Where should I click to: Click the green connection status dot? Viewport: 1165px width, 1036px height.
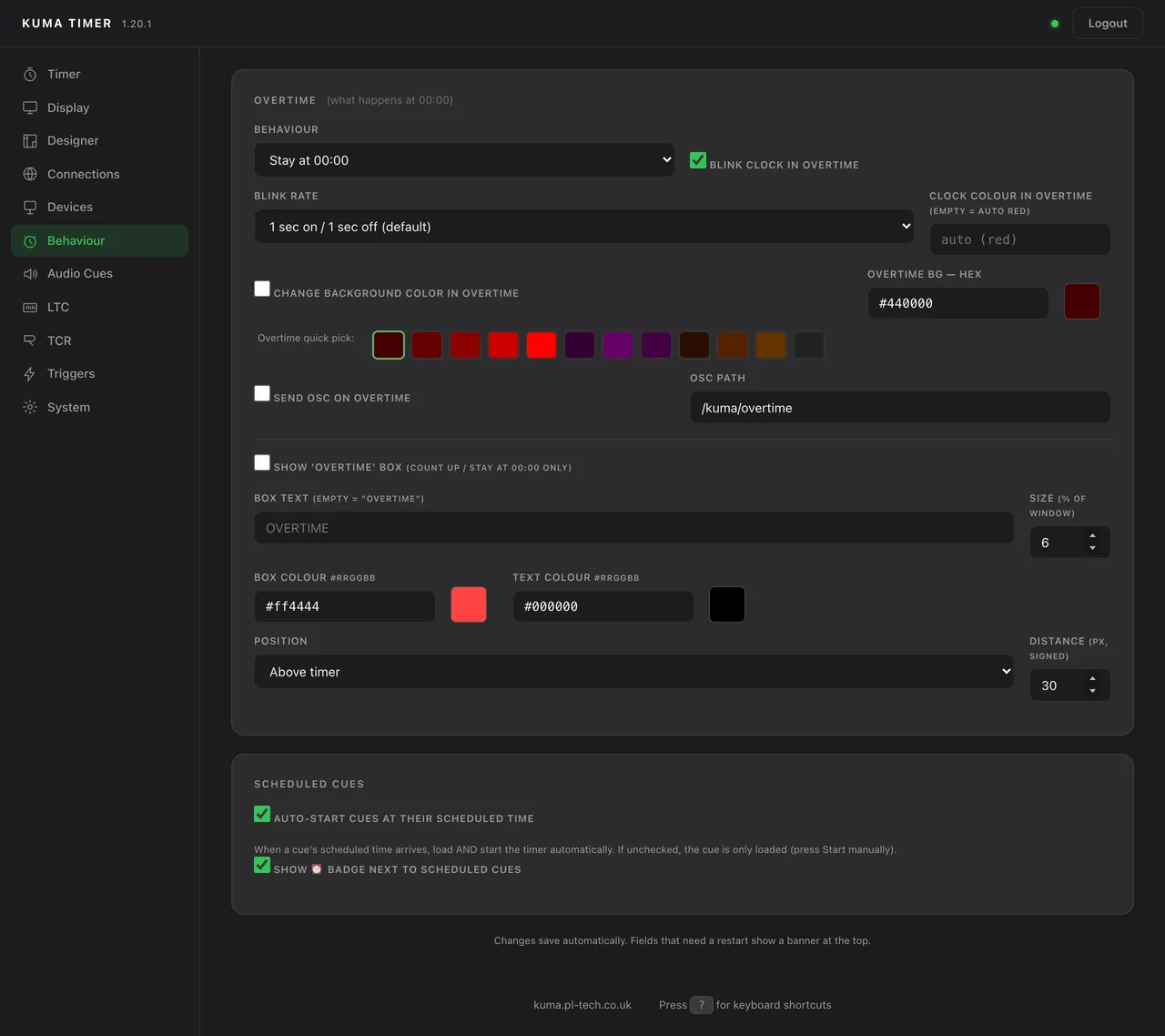click(x=1055, y=24)
